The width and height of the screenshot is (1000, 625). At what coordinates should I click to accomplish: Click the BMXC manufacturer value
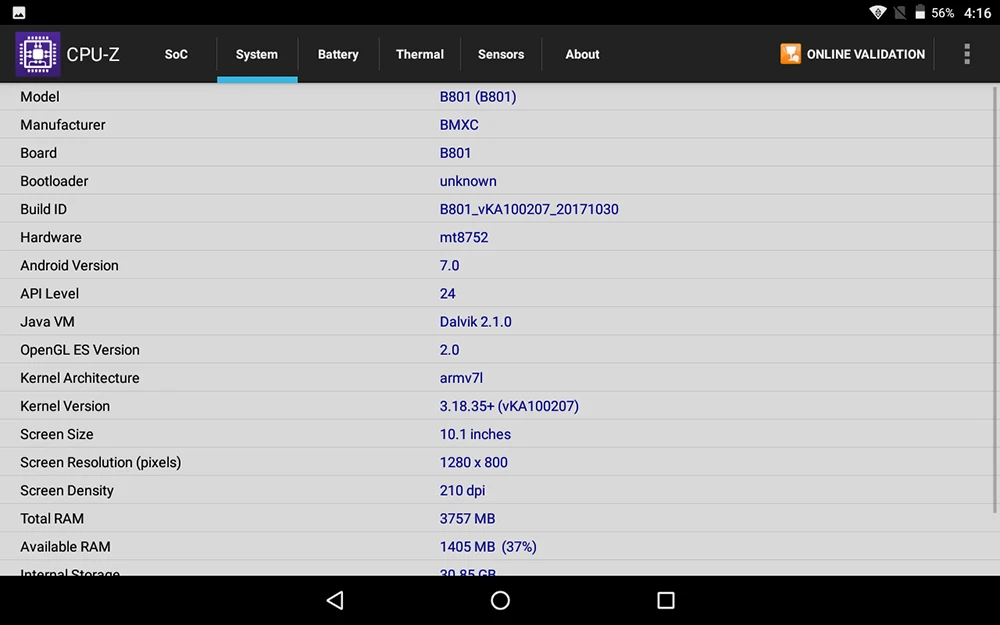coord(459,125)
